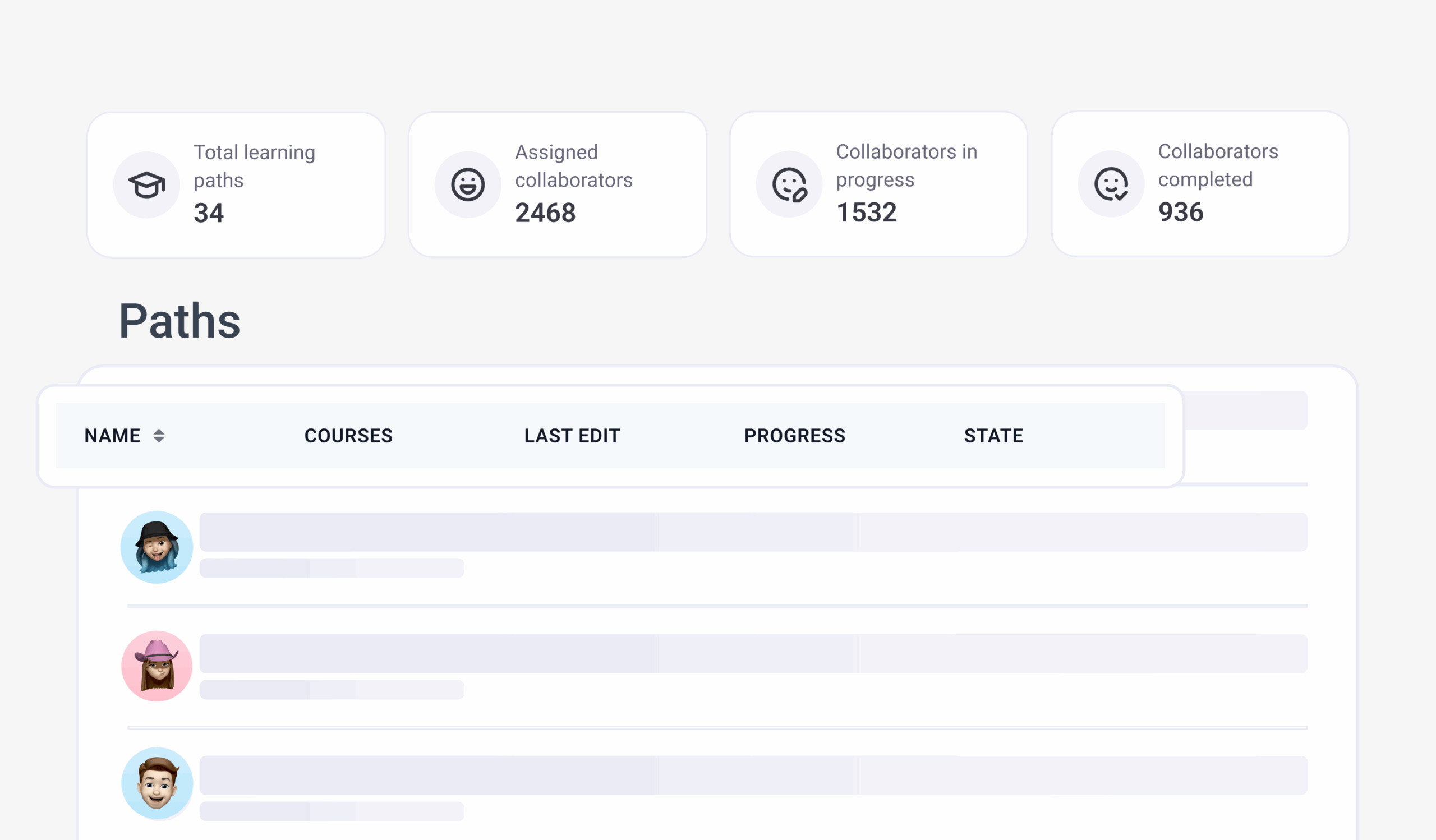Screen dimensions: 1436x840
Task: Click the COURSES column header
Action: [348, 436]
